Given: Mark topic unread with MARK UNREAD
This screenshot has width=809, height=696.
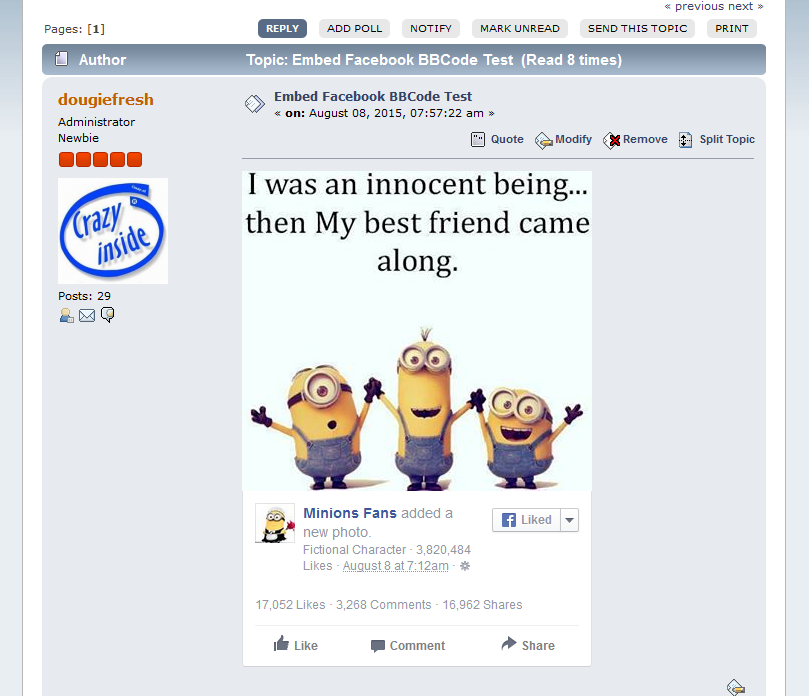Looking at the screenshot, I should (x=520, y=28).
